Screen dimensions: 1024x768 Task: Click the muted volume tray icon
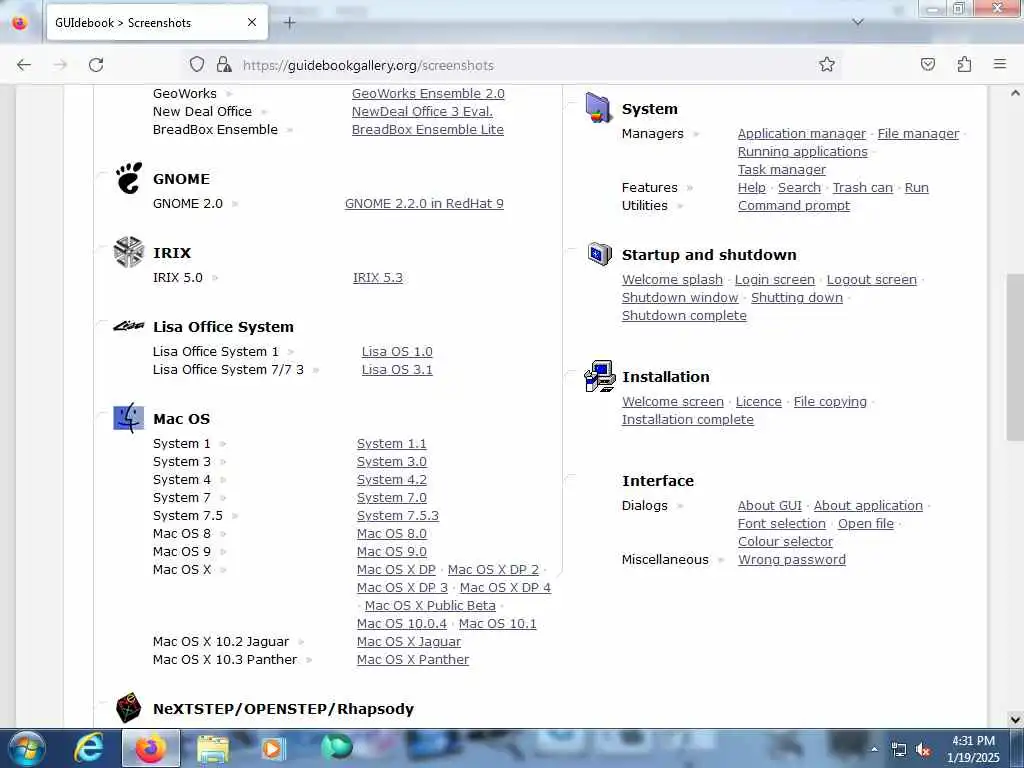(x=923, y=750)
